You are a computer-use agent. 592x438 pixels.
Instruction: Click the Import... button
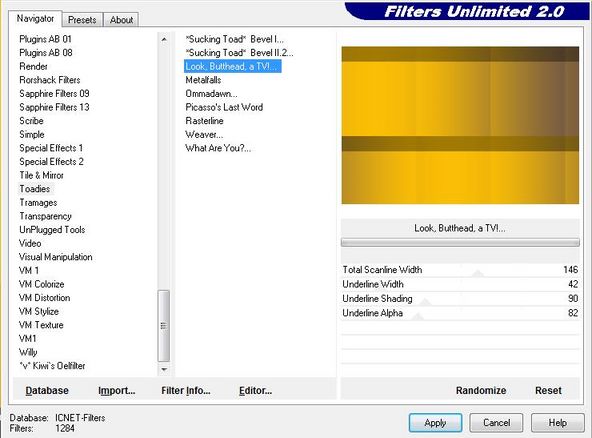[117, 390]
